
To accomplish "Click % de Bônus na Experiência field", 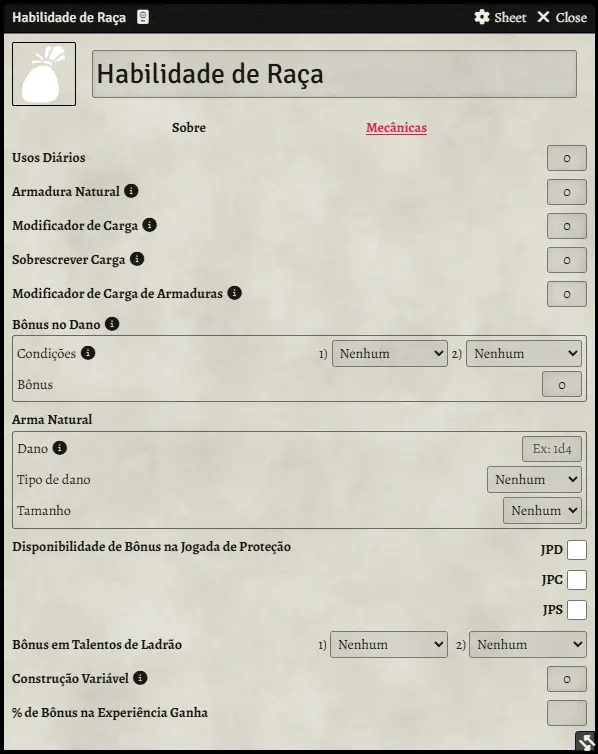I will 567,713.
